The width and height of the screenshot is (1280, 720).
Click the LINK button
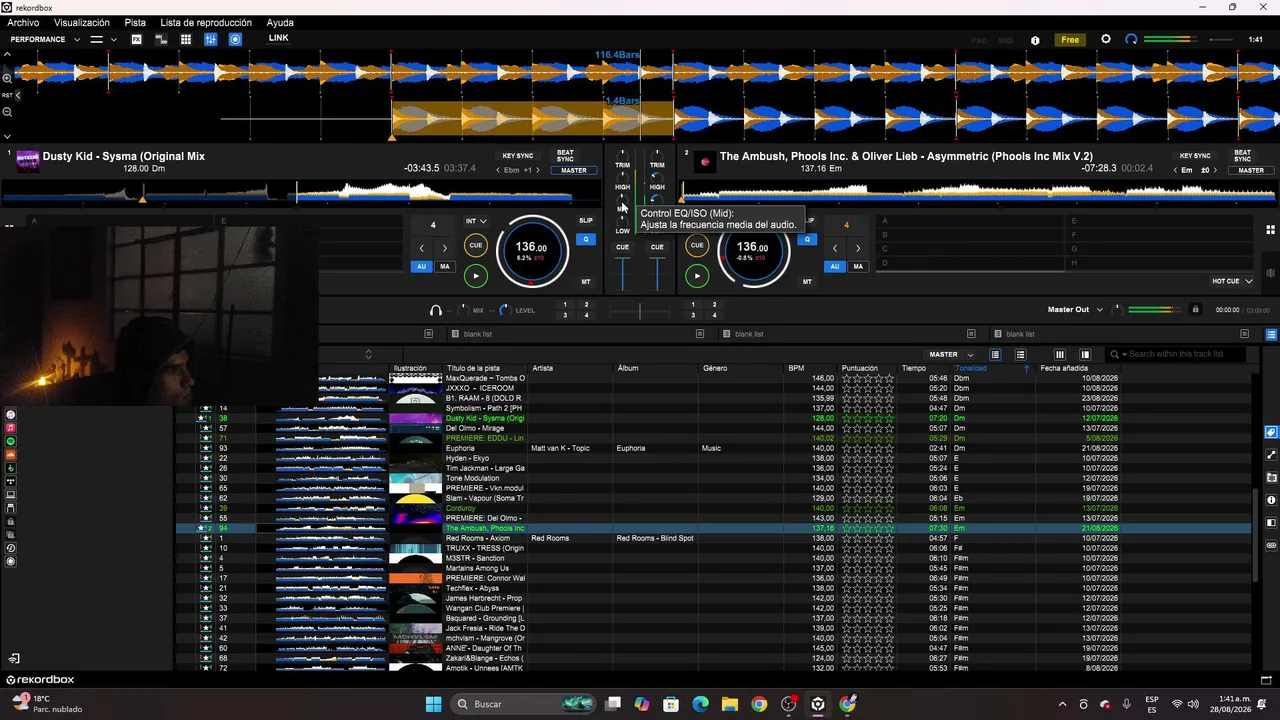click(278, 38)
